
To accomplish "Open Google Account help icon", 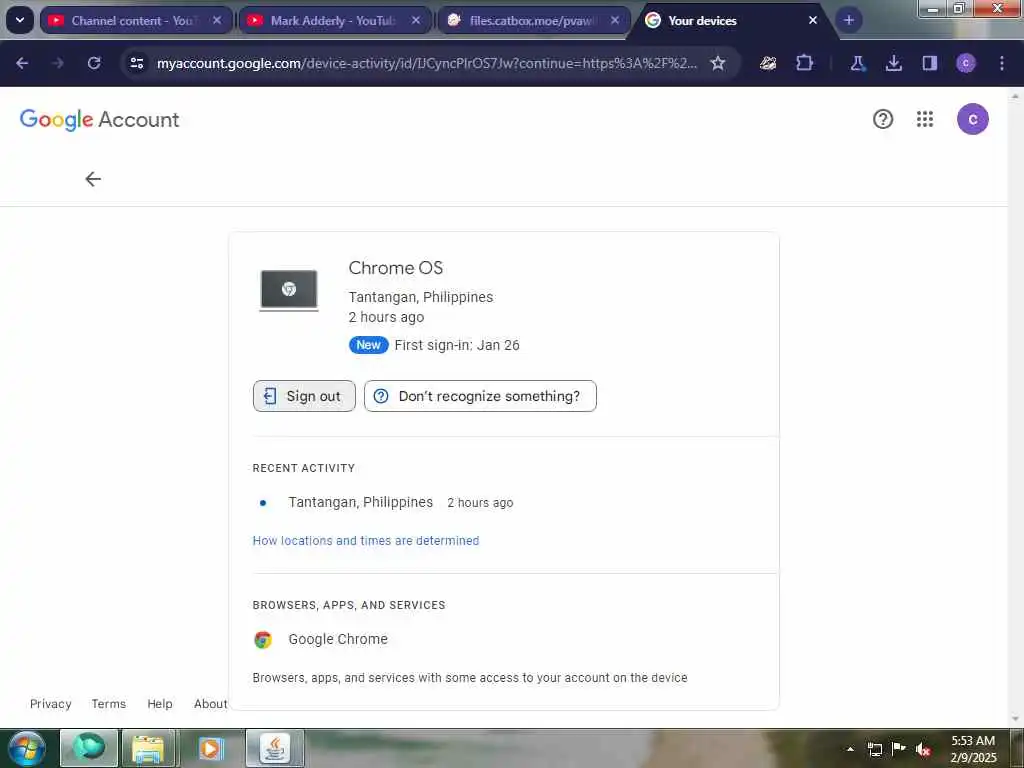I will pyautogui.click(x=883, y=119).
